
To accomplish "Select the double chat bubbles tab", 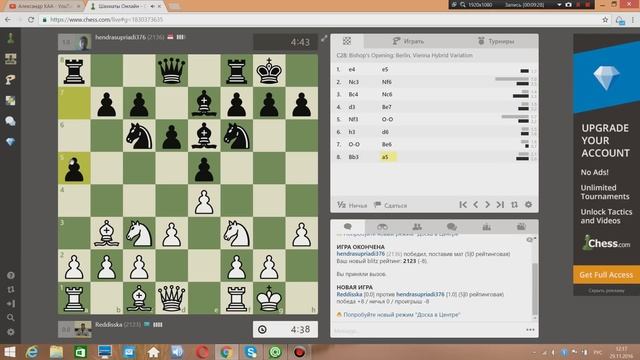I will coord(451,227).
